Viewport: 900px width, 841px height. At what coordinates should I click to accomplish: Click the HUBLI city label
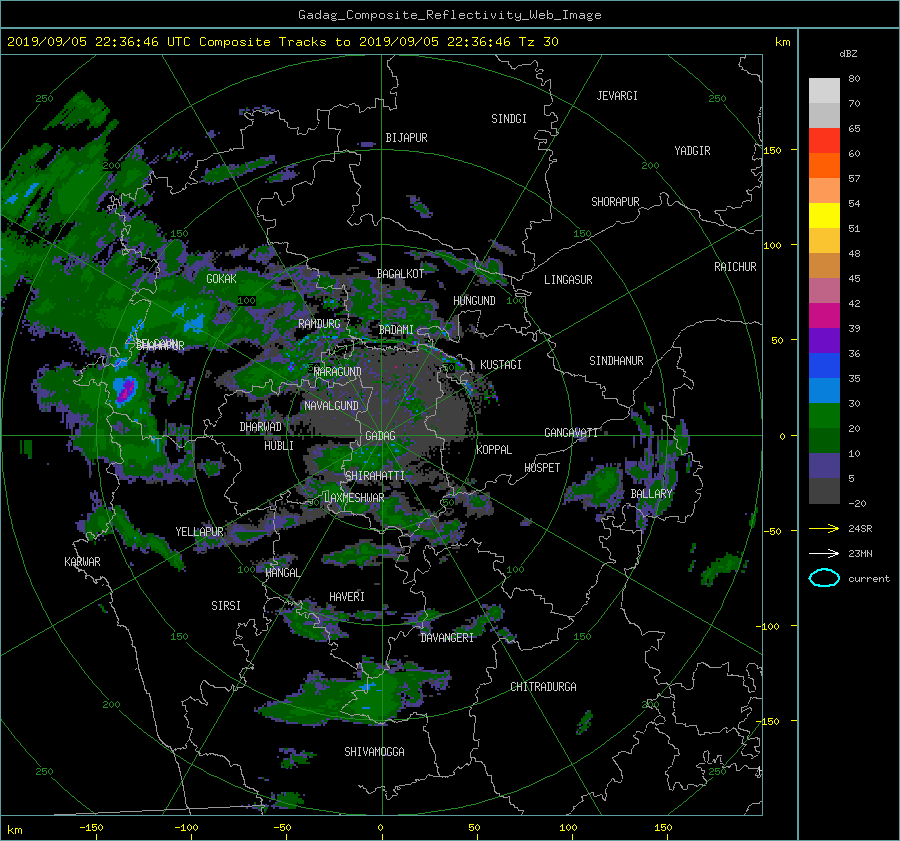pos(279,446)
